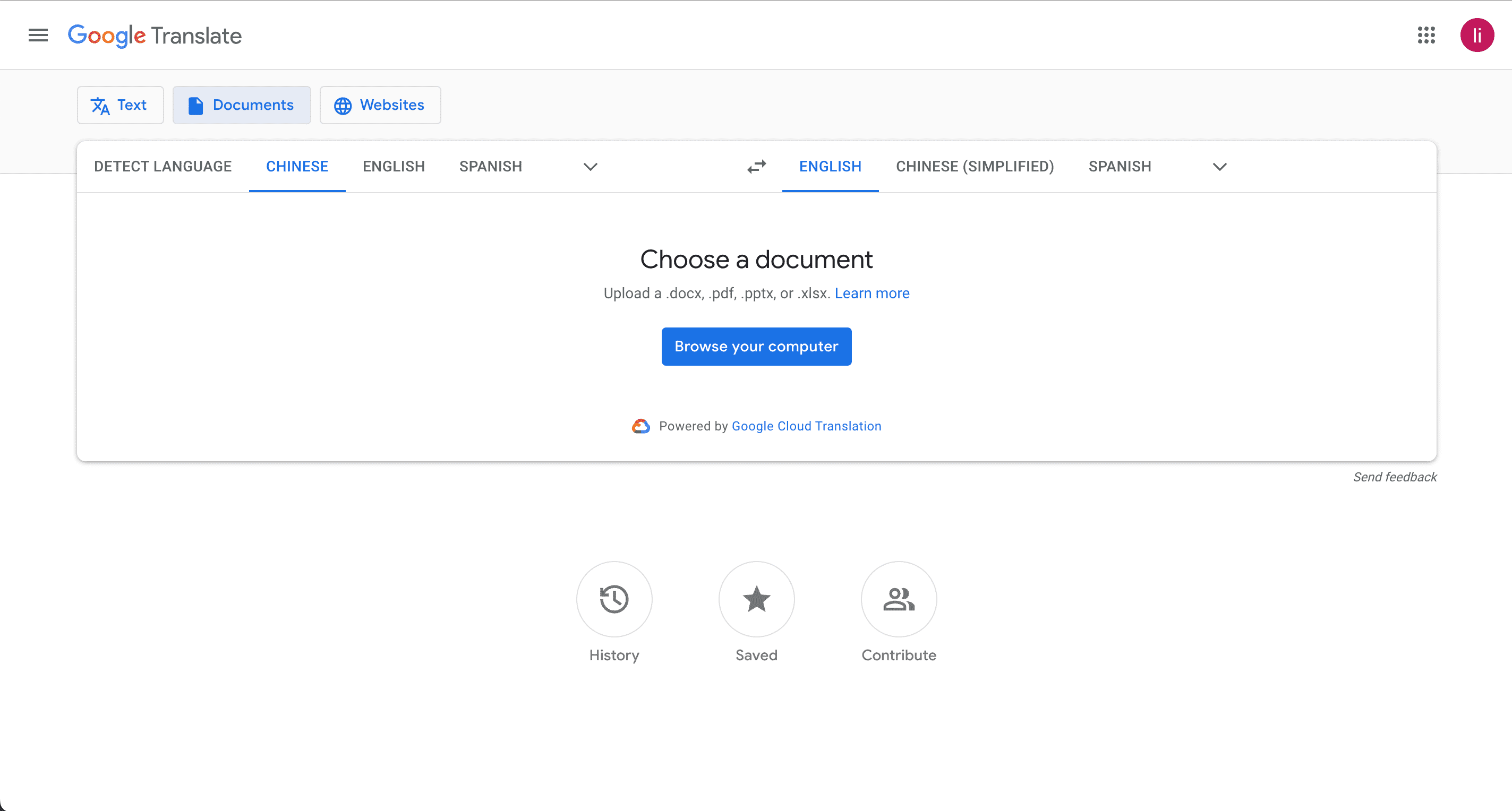
Task: Select the Documents translation mode
Action: tap(242, 105)
